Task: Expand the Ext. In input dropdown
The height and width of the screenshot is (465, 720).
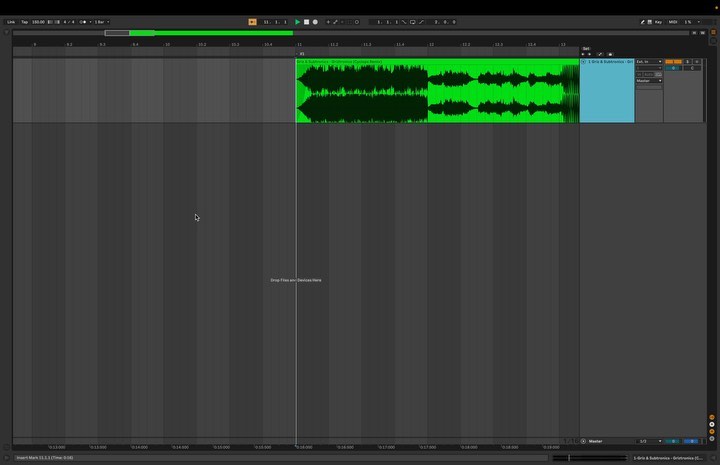Action: [x=649, y=62]
